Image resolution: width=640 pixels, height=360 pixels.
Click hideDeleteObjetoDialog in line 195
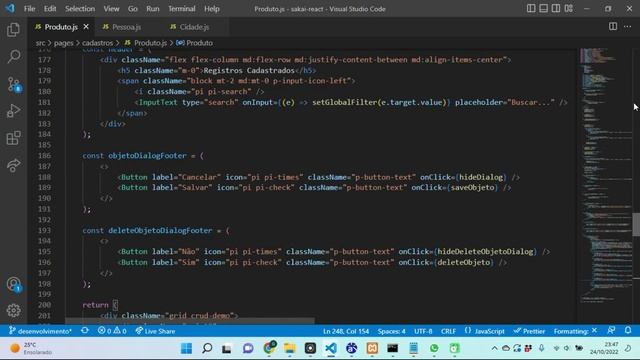(x=485, y=252)
